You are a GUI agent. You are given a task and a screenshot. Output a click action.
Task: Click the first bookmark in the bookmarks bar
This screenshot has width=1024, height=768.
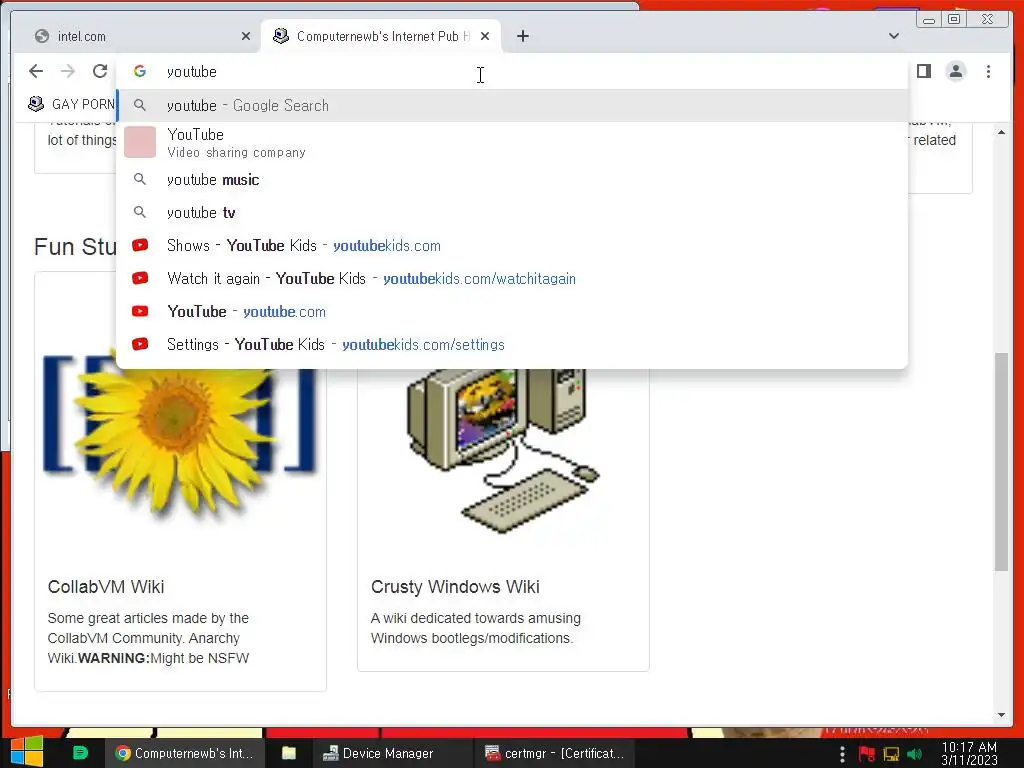pyautogui.click(x=71, y=104)
